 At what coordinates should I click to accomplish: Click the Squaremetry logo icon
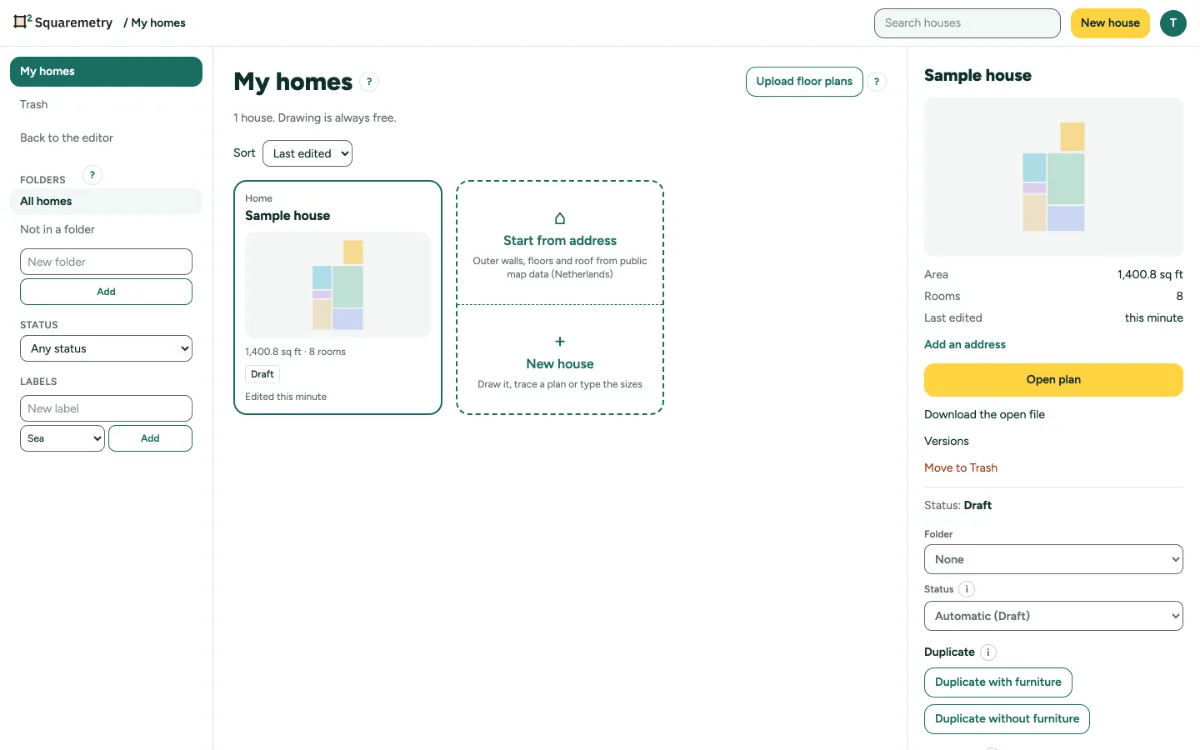22,22
